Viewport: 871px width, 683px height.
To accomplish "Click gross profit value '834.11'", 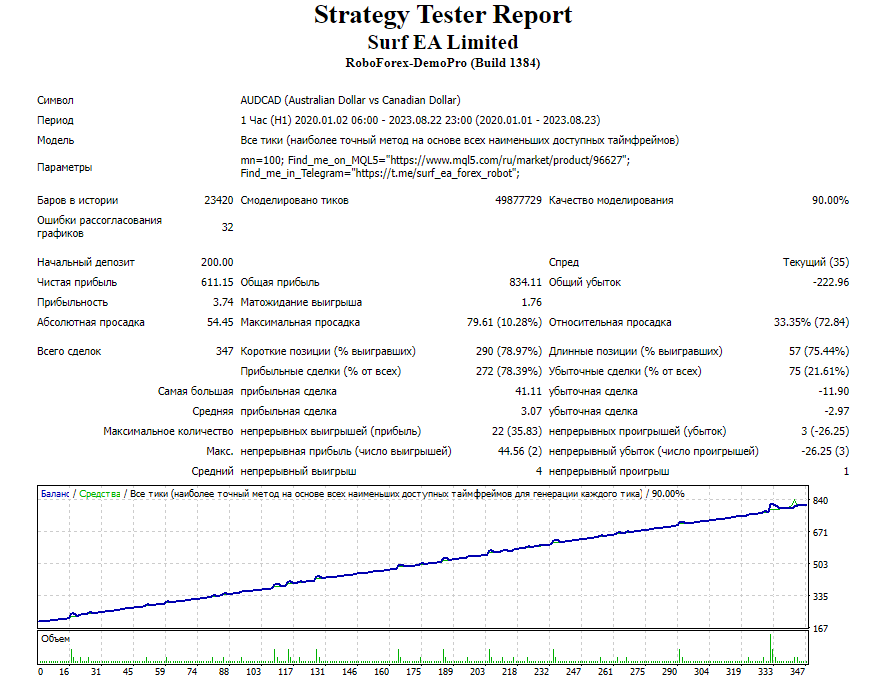I will coord(525,283).
